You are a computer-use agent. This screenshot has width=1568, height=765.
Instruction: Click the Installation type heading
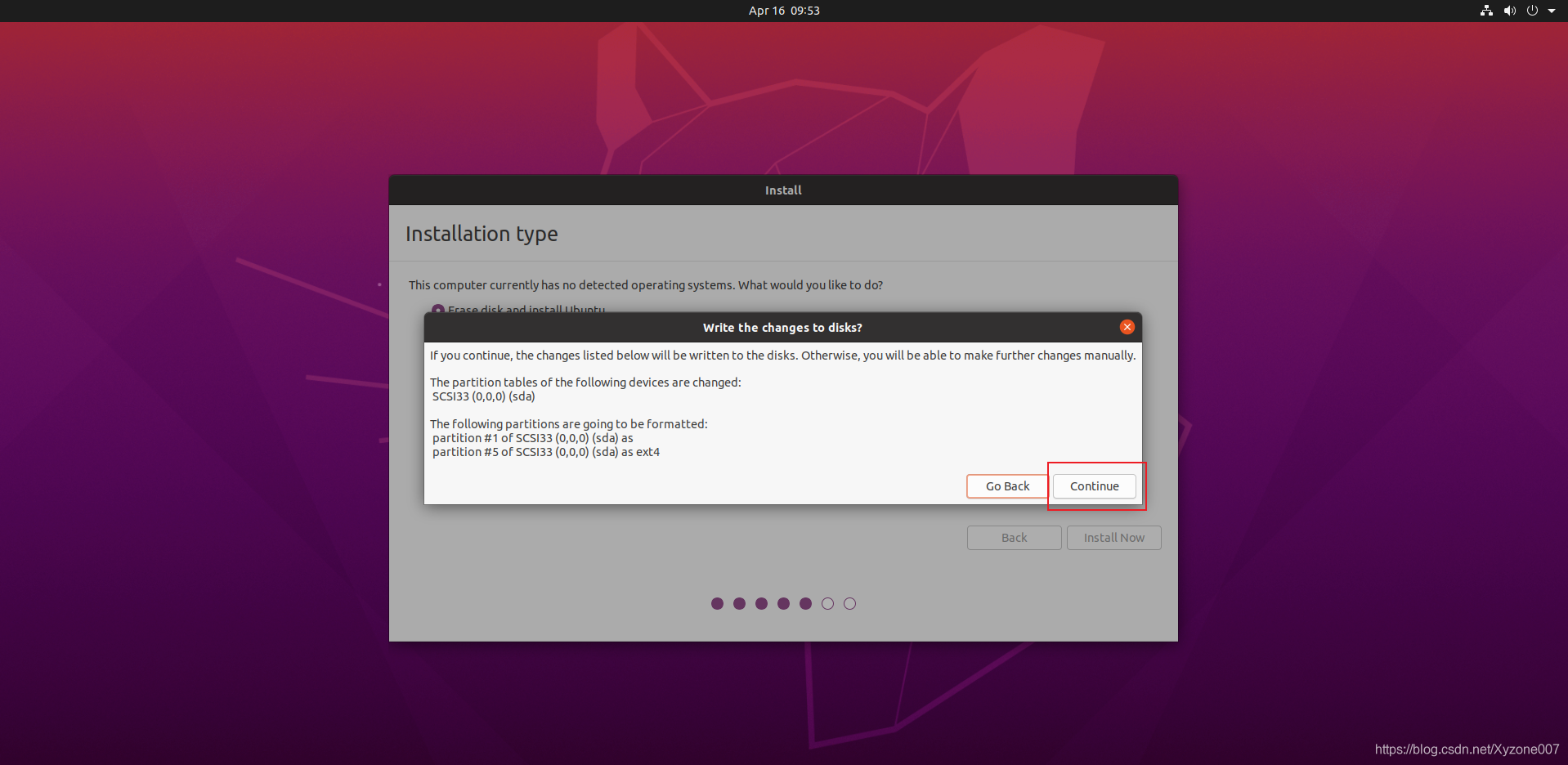click(x=482, y=234)
